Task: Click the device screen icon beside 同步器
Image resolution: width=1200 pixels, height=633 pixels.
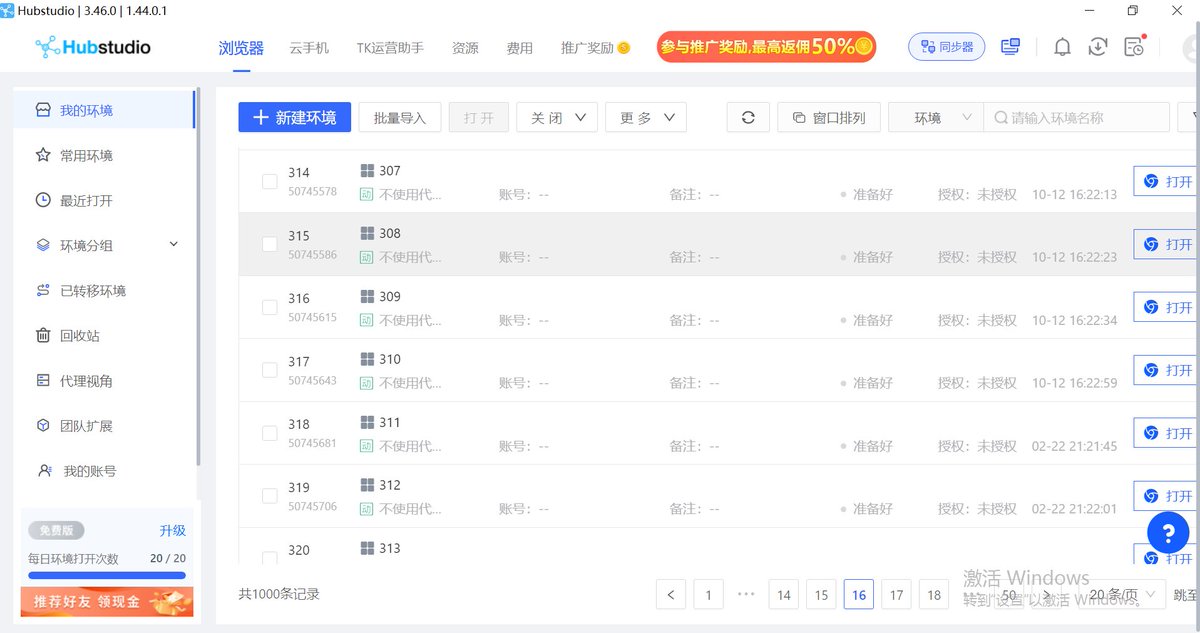Action: [1010, 47]
